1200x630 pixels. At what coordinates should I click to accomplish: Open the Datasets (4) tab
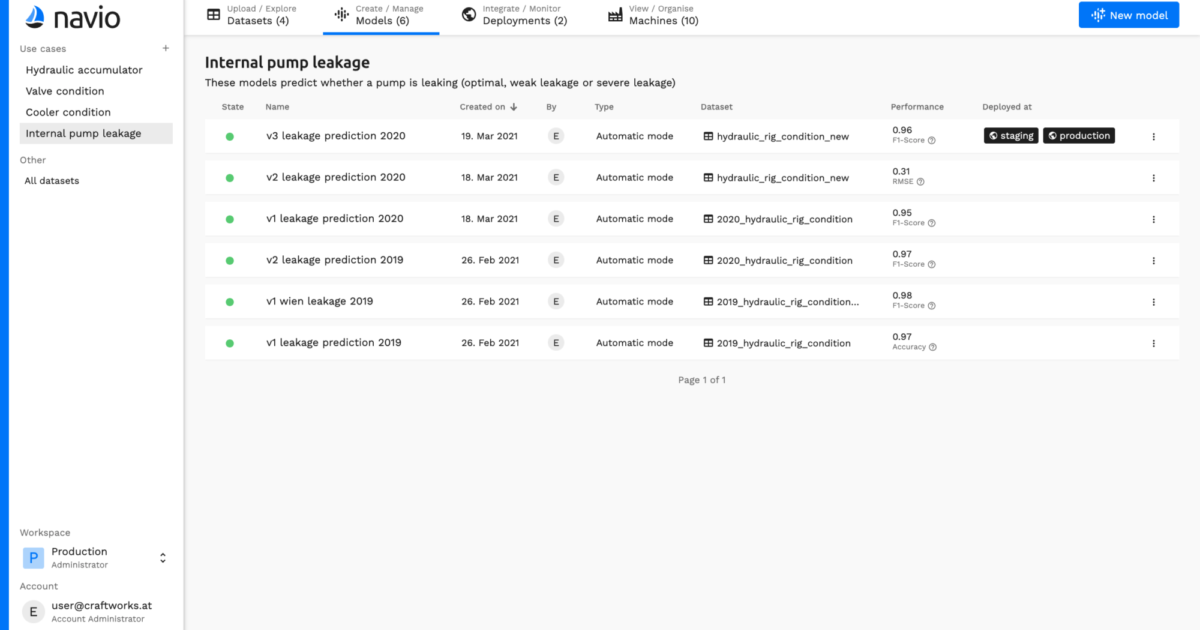pyautogui.click(x=251, y=16)
